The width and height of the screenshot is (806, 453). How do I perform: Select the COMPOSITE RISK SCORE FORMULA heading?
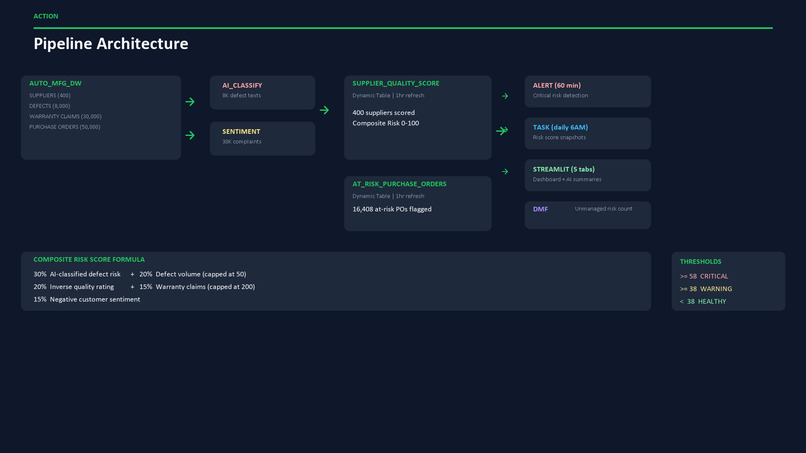point(89,260)
